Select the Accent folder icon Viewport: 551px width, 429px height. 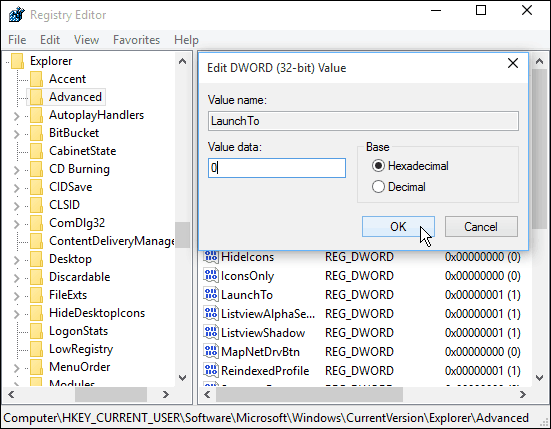pos(36,79)
